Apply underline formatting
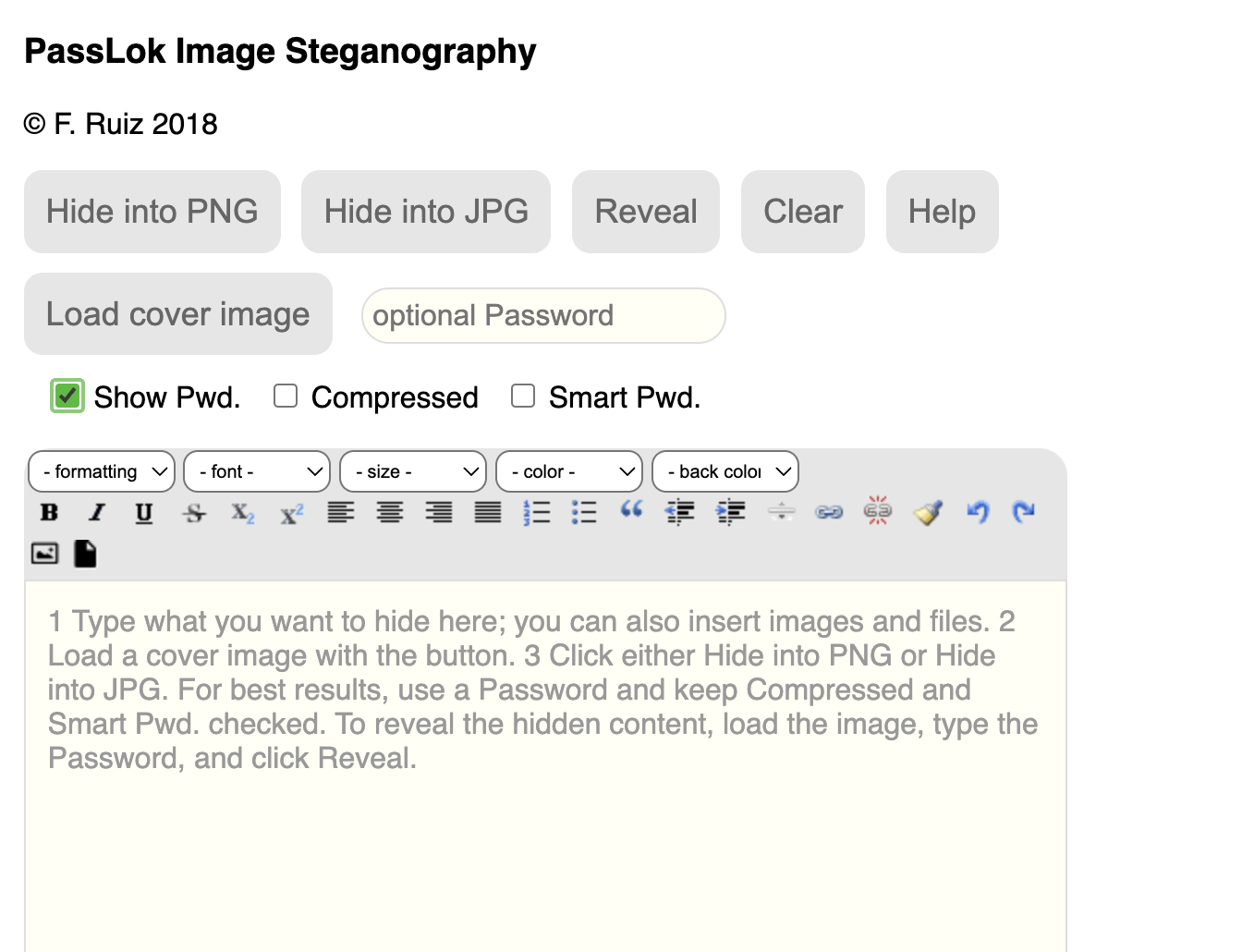Image resolution: width=1242 pixels, height=952 pixels. (144, 512)
